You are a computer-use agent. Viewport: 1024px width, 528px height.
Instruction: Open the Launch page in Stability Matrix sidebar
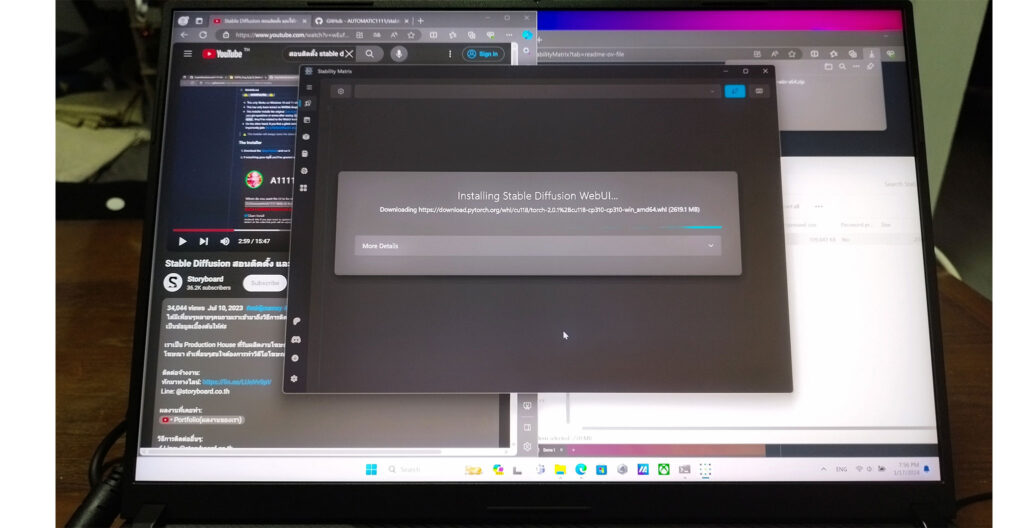(308, 103)
